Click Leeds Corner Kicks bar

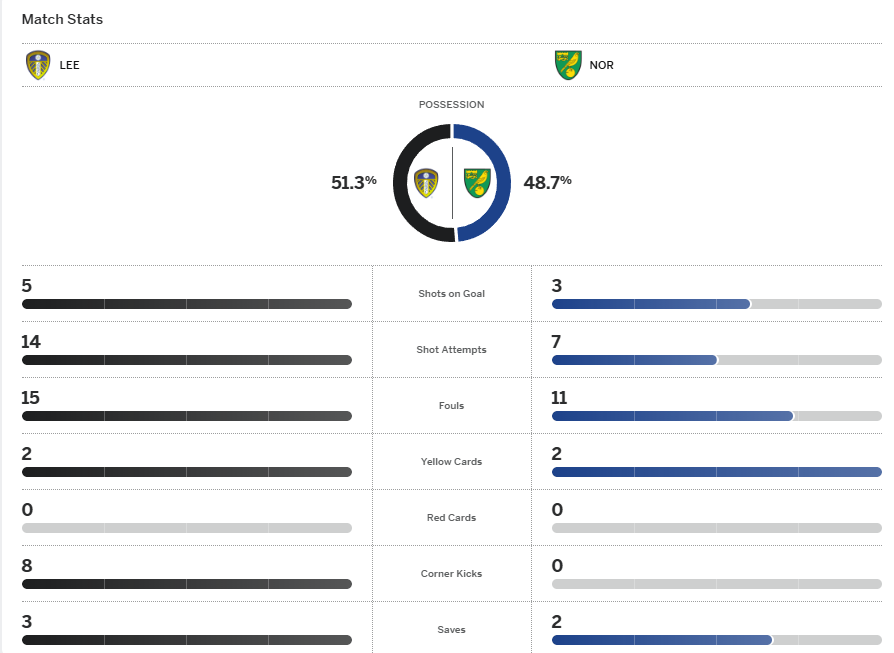tap(186, 584)
